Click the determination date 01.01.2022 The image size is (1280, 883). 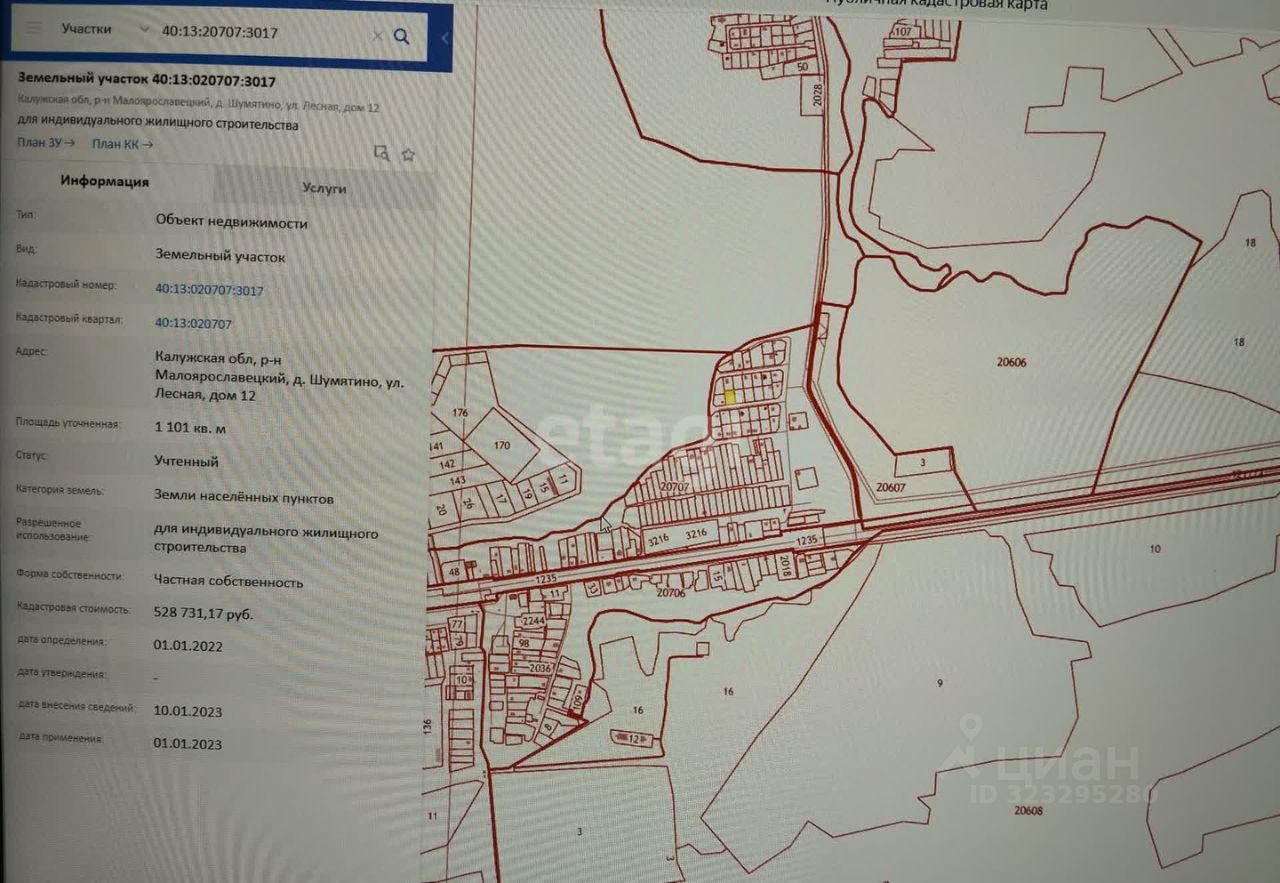[x=188, y=646]
